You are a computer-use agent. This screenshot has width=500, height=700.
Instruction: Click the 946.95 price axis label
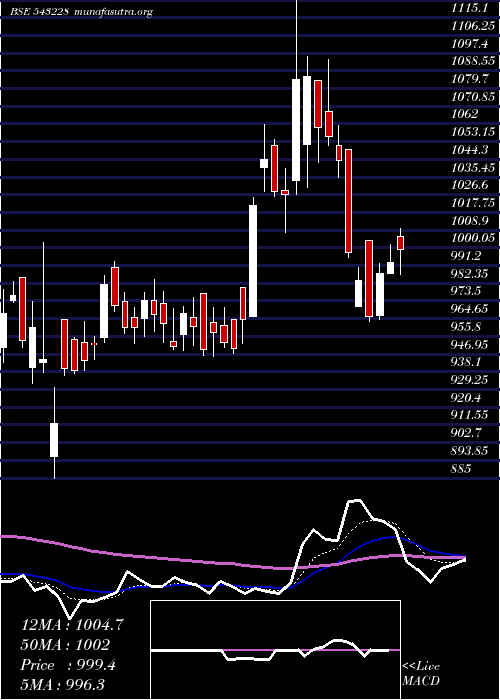tap(469, 344)
